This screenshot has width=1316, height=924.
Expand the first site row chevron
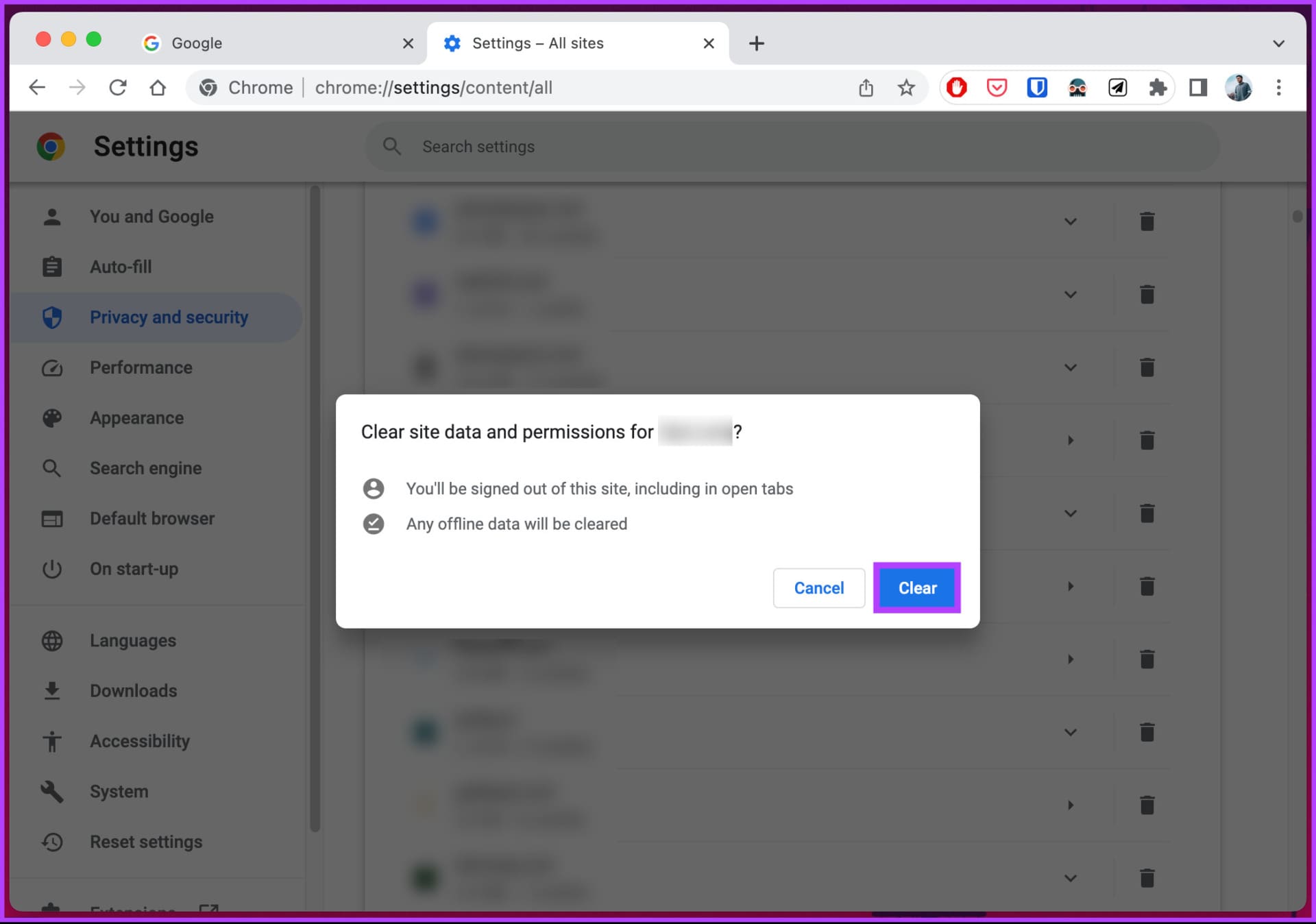pyautogui.click(x=1070, y=221)
